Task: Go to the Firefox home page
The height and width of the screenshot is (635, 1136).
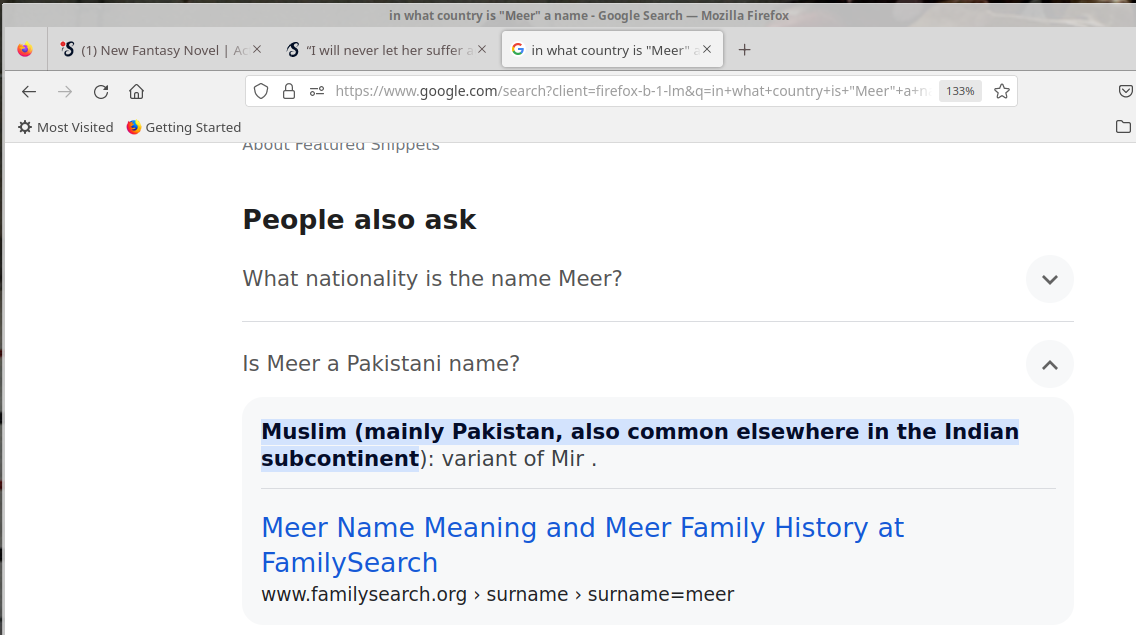Action: [137, 92]
